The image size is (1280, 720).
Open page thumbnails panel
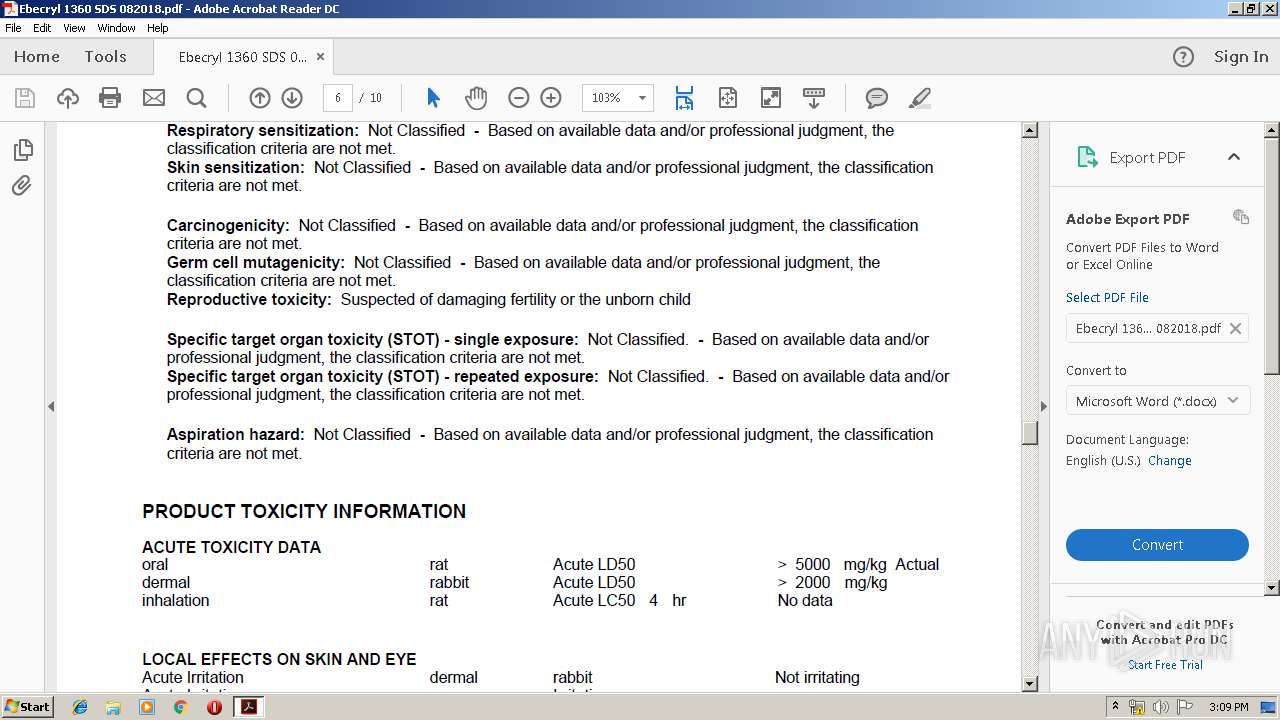coord(23,150)
